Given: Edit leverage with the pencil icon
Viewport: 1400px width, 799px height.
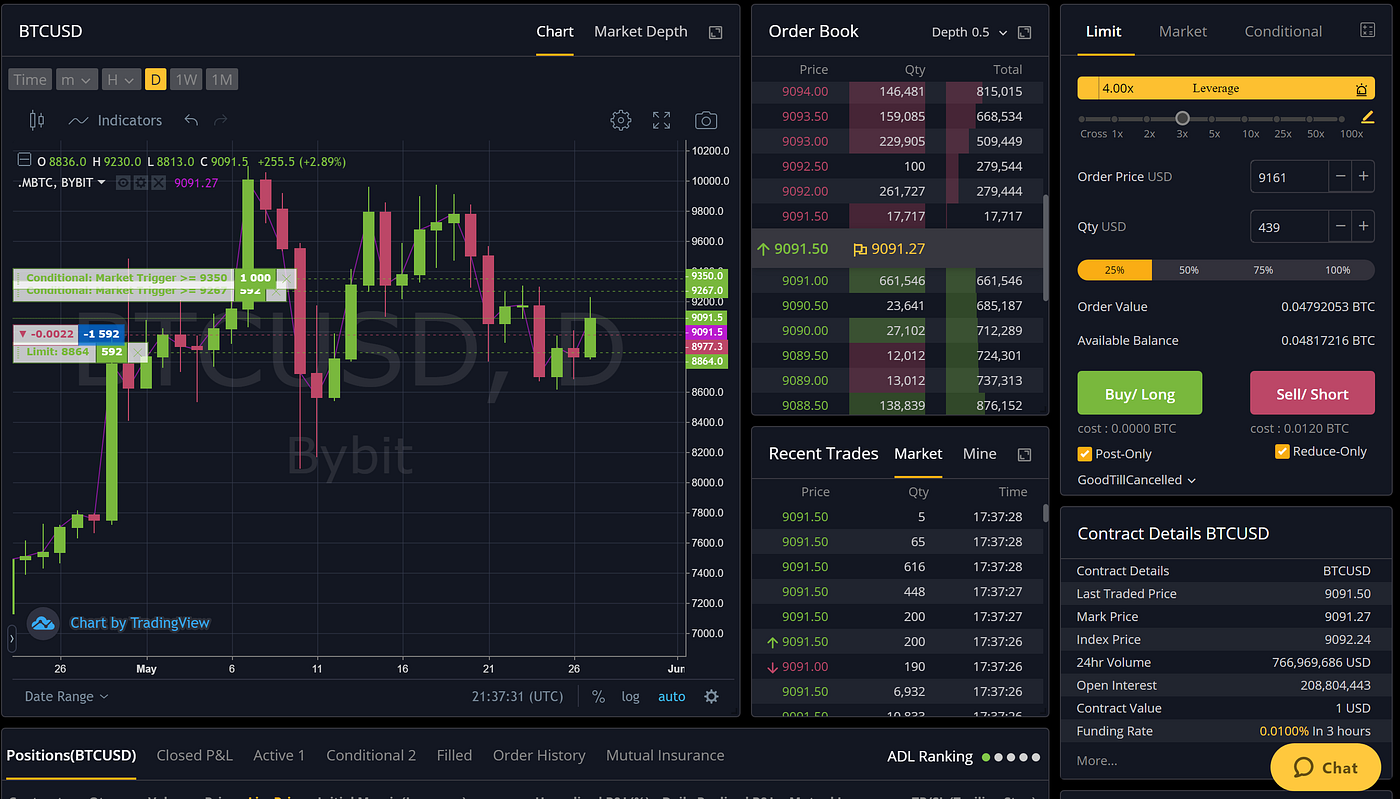Looking at the screenshot, I should pyautogui.click(x=1368, y=118).
